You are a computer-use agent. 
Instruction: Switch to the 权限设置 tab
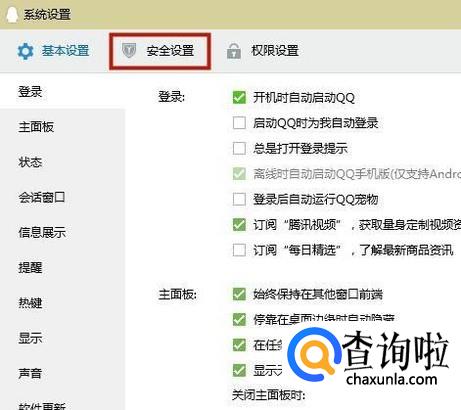(x=263, y=51)
